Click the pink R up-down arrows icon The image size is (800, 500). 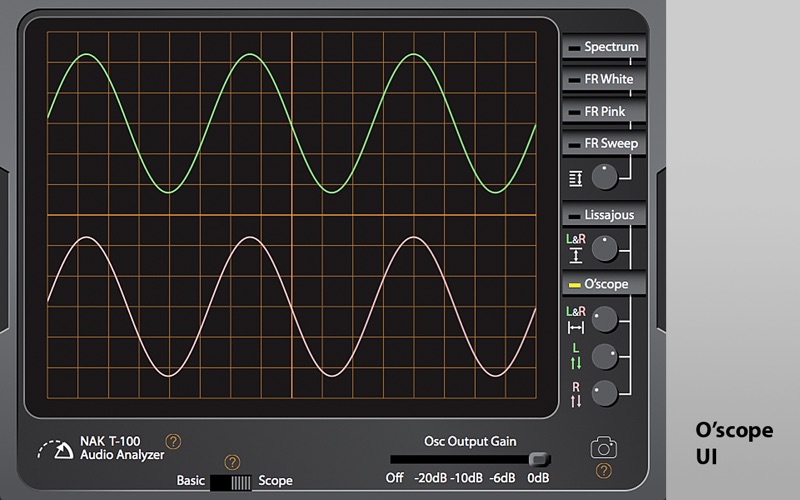coord(576,402)
